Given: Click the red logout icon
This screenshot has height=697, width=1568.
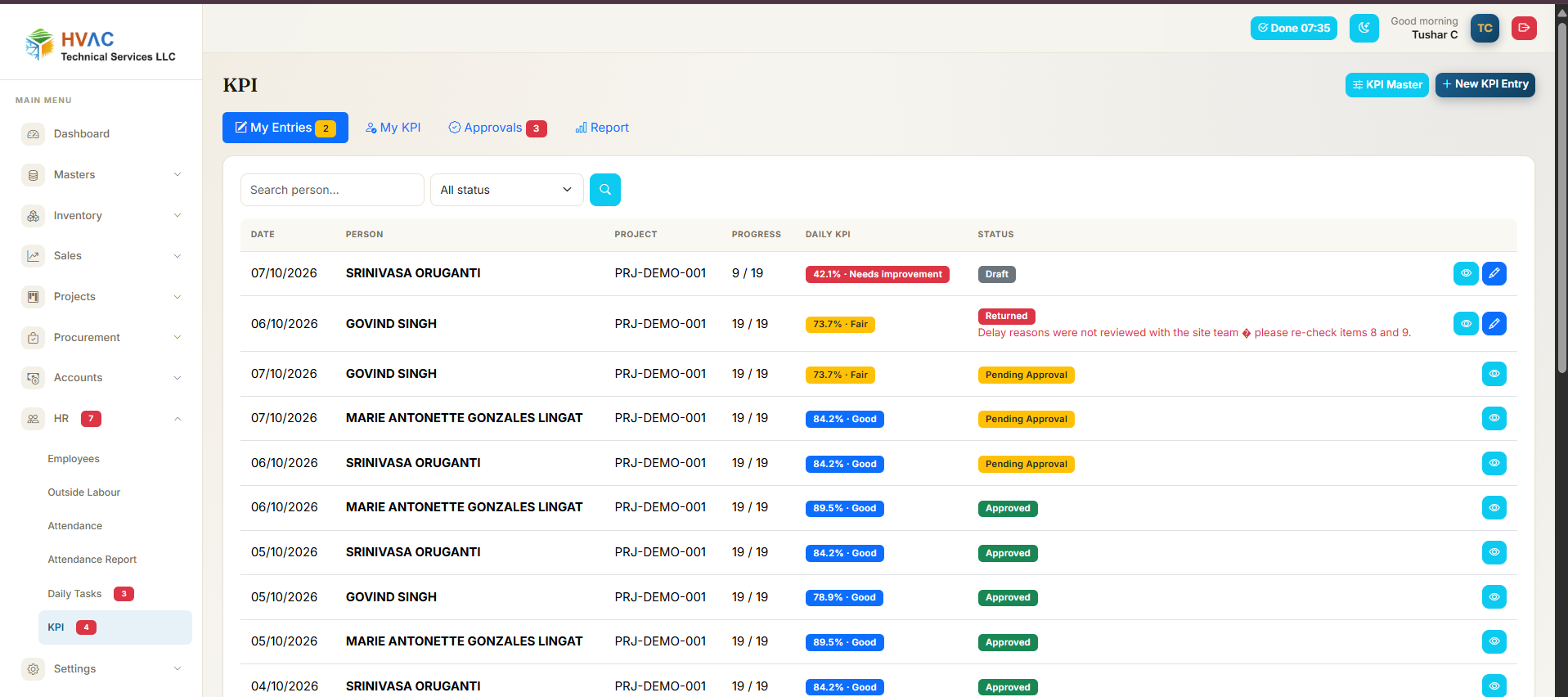Looking at the screenshot, I should pos(1524,28).
